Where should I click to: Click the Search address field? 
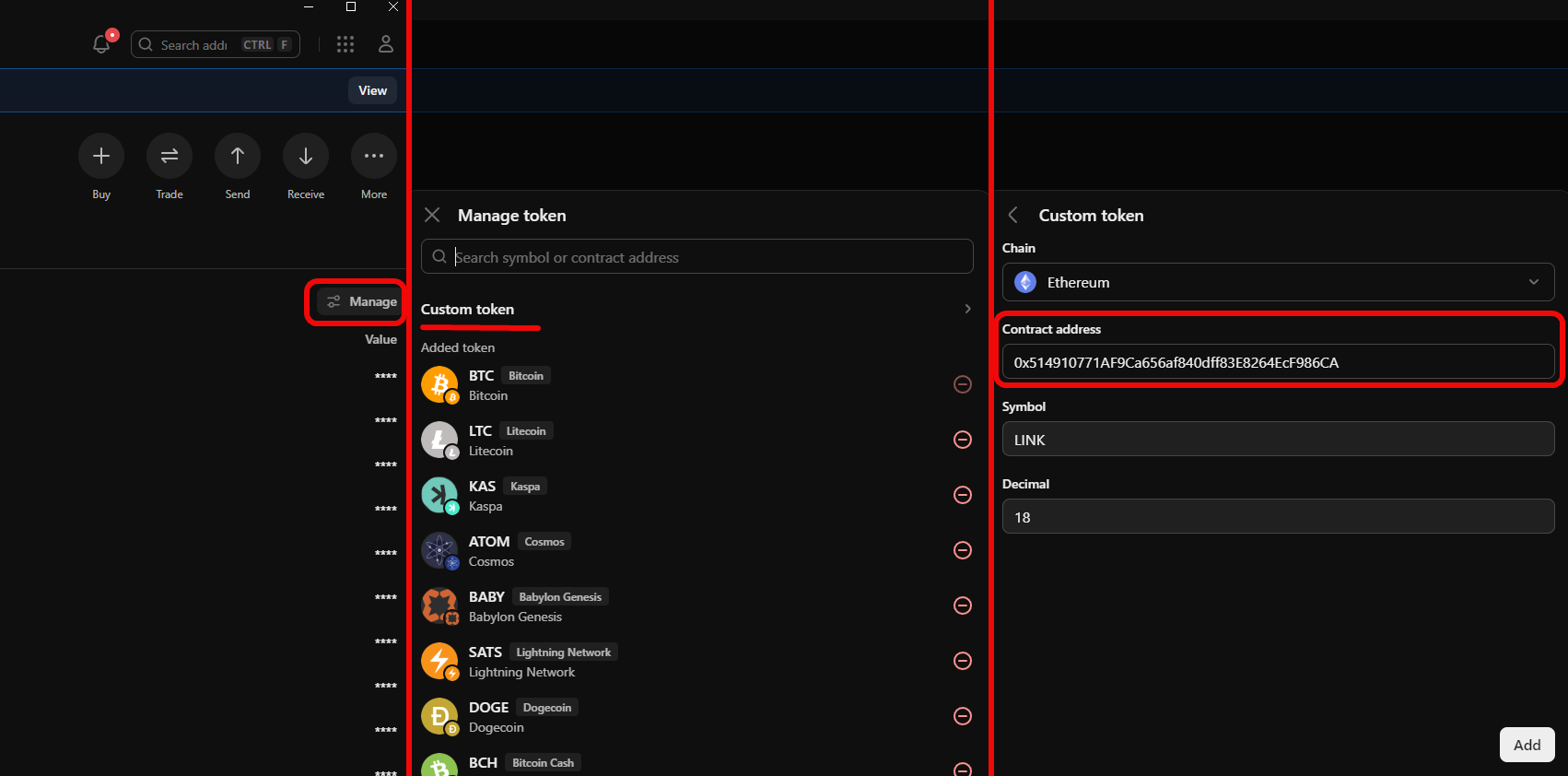coord(216,44)
